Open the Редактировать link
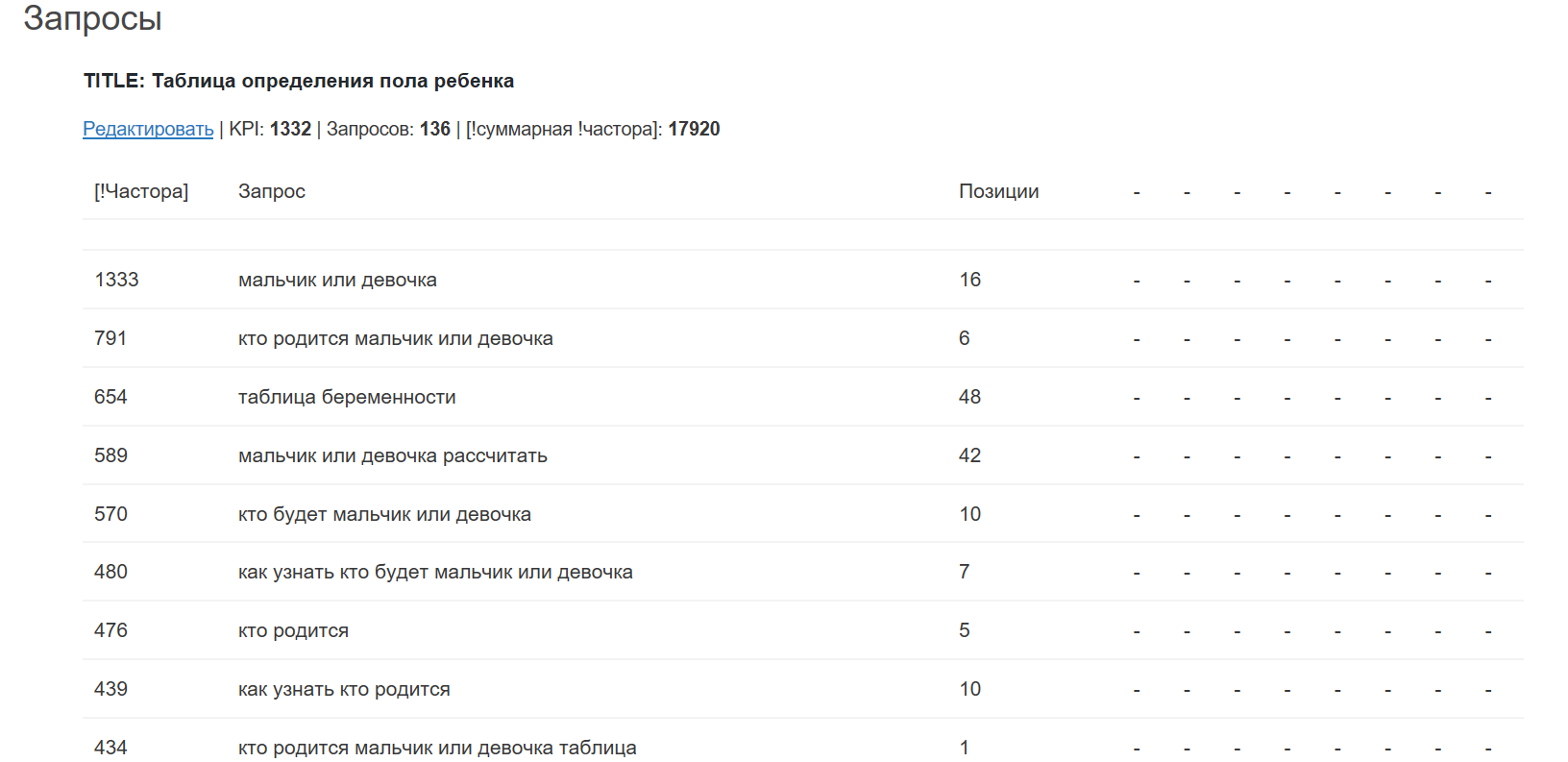Screen dimensions: 1568x762 [x=148, y=129]
